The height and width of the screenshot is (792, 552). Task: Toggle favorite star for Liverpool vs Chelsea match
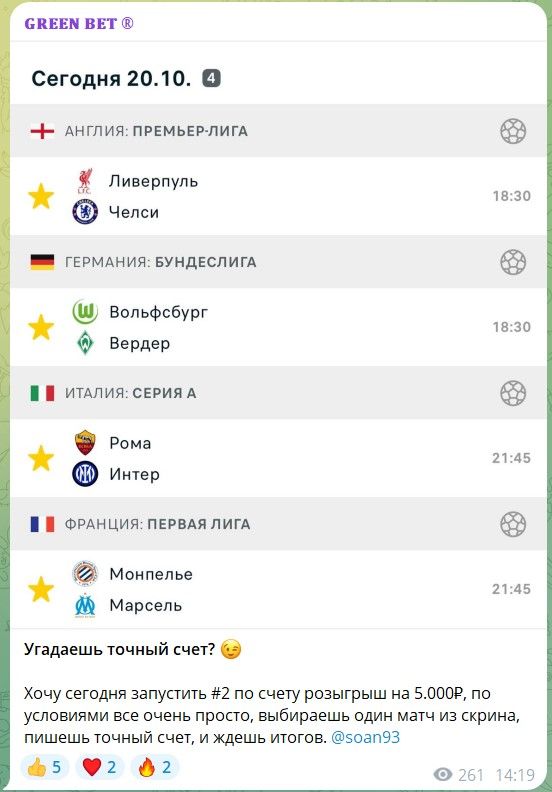point(41,196)
